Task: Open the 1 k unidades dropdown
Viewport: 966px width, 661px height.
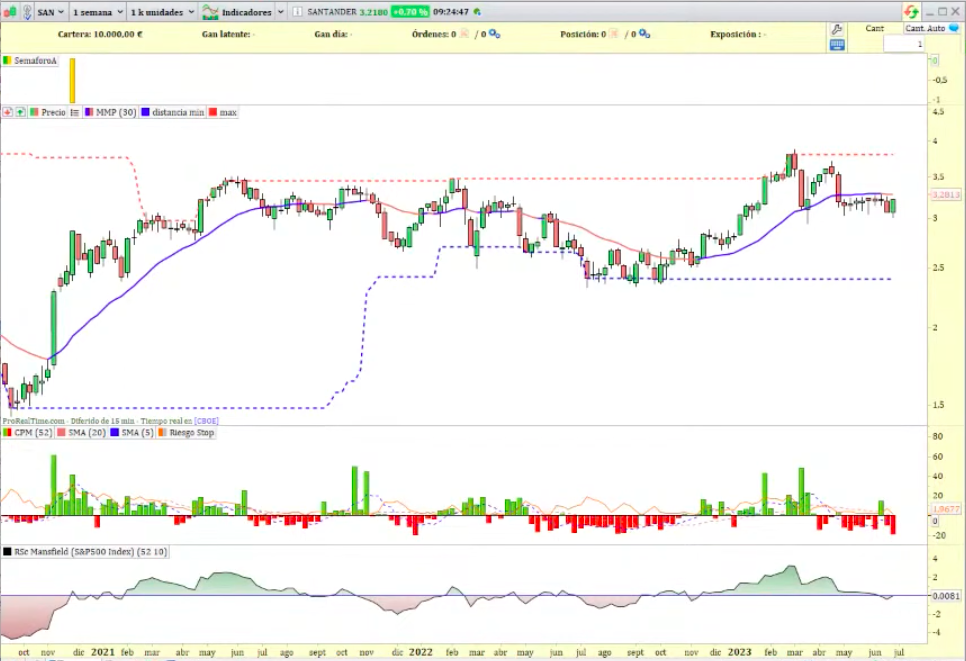Action: pos(162,12)
